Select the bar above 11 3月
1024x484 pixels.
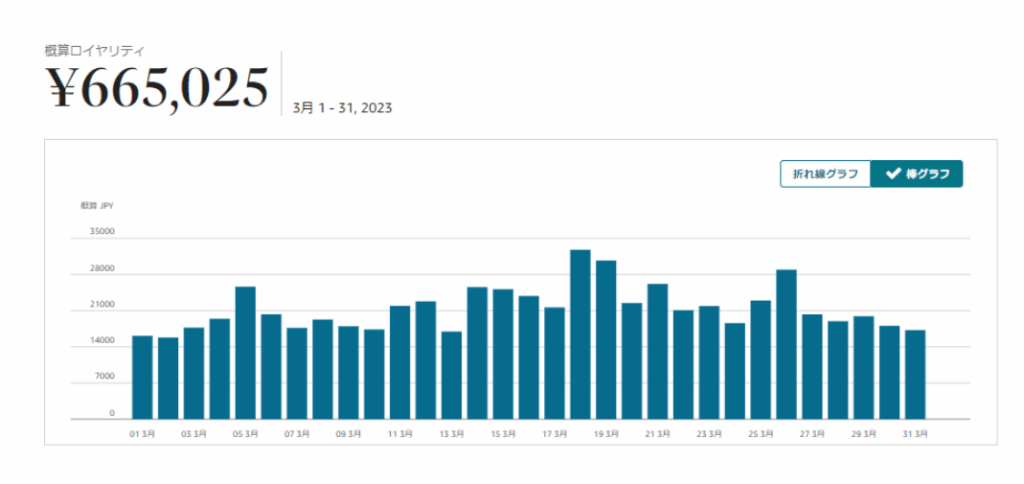[400, 363]
